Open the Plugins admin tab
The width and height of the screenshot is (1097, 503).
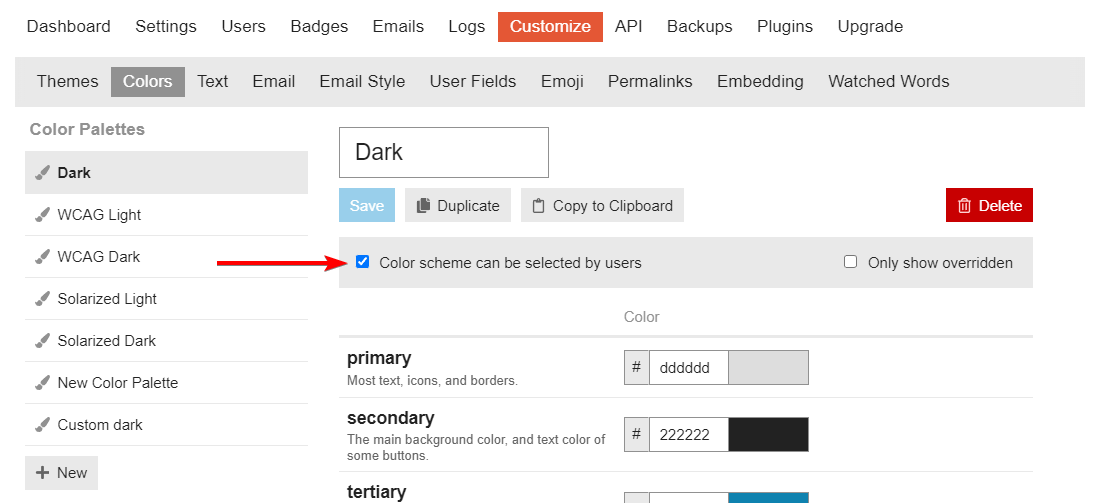(785, 27)
